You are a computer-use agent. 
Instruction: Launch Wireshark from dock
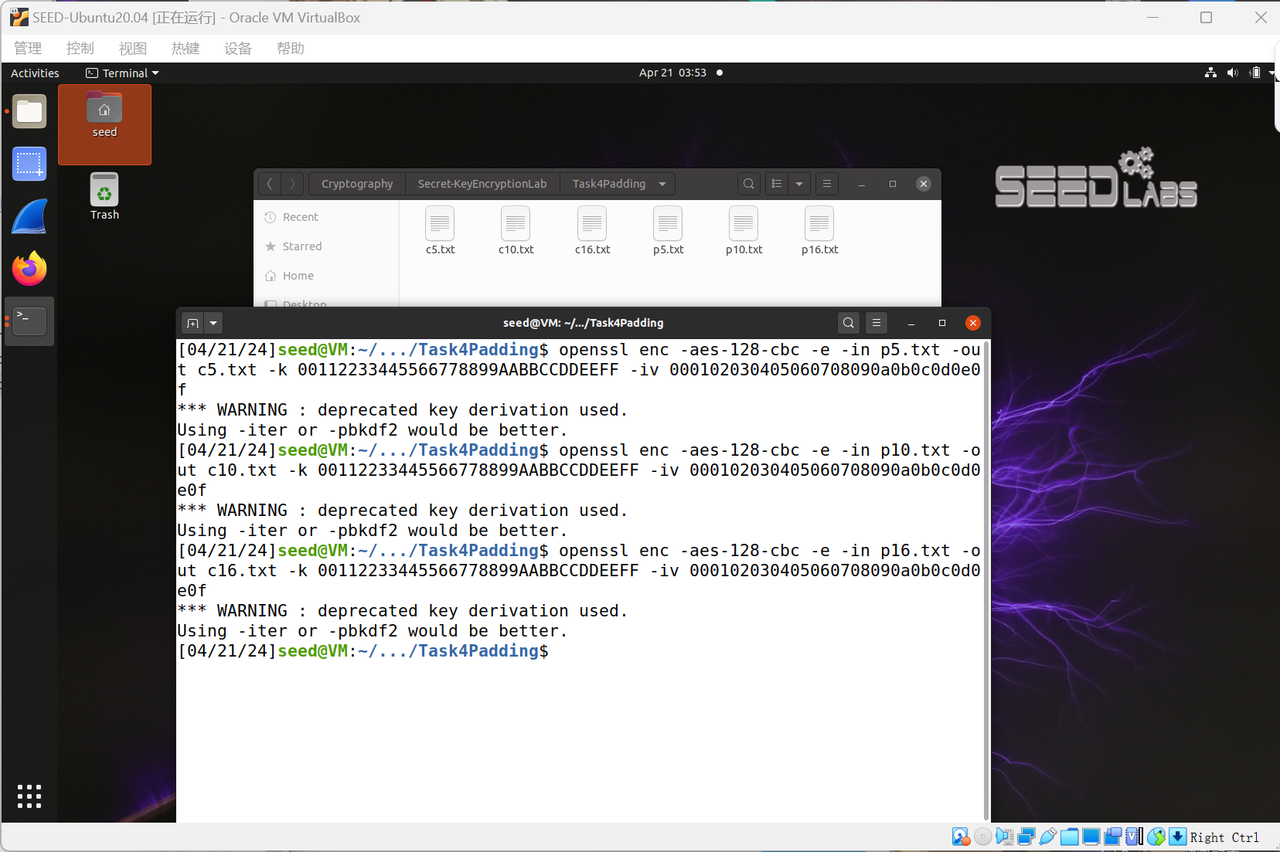point(29,216)
